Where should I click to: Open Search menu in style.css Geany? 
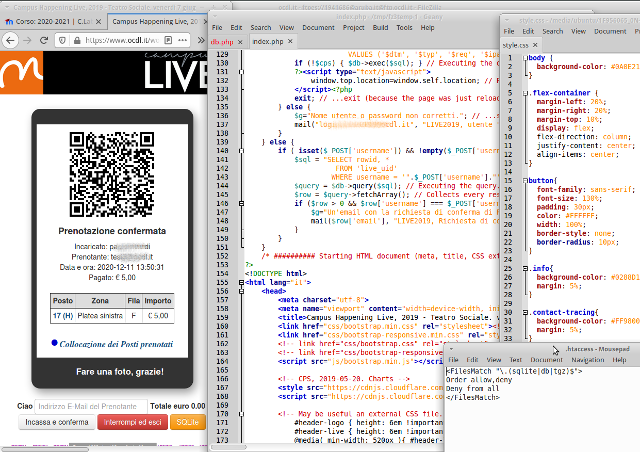tap(553, 31)
